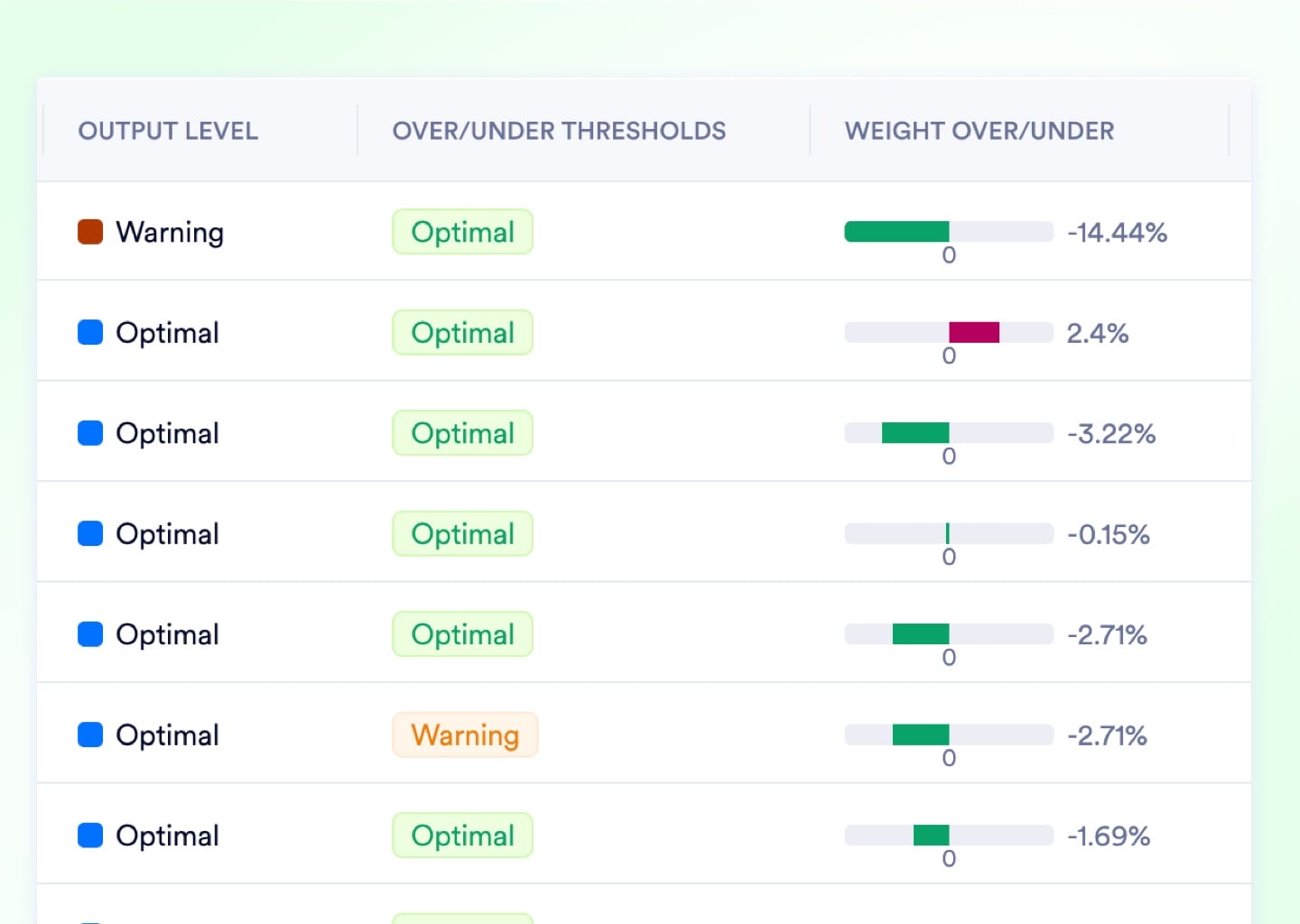Click the magenta bar for 2.4%
Screen dimensions: 1300x924
pyautogui.click(x=974, y=333)
